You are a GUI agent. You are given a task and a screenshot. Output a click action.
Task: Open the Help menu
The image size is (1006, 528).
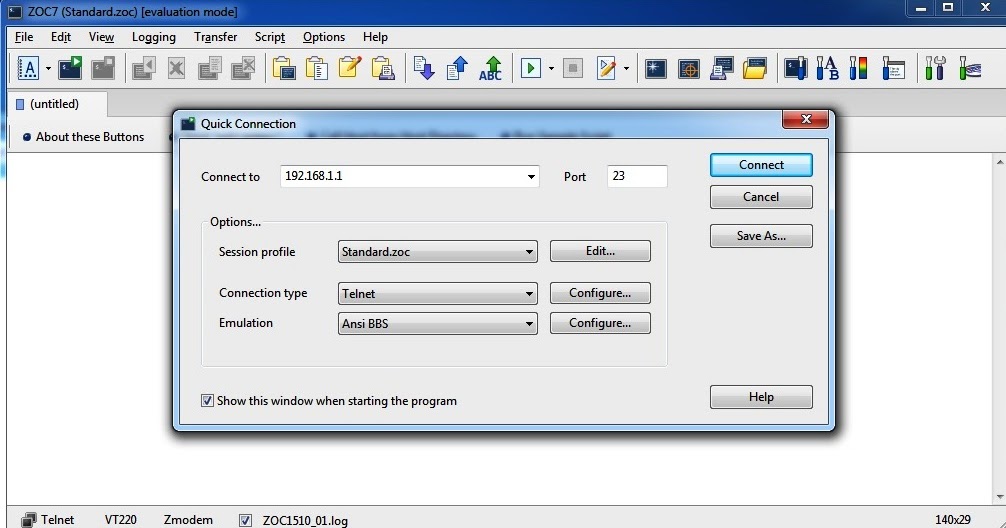tap(375, 37)
